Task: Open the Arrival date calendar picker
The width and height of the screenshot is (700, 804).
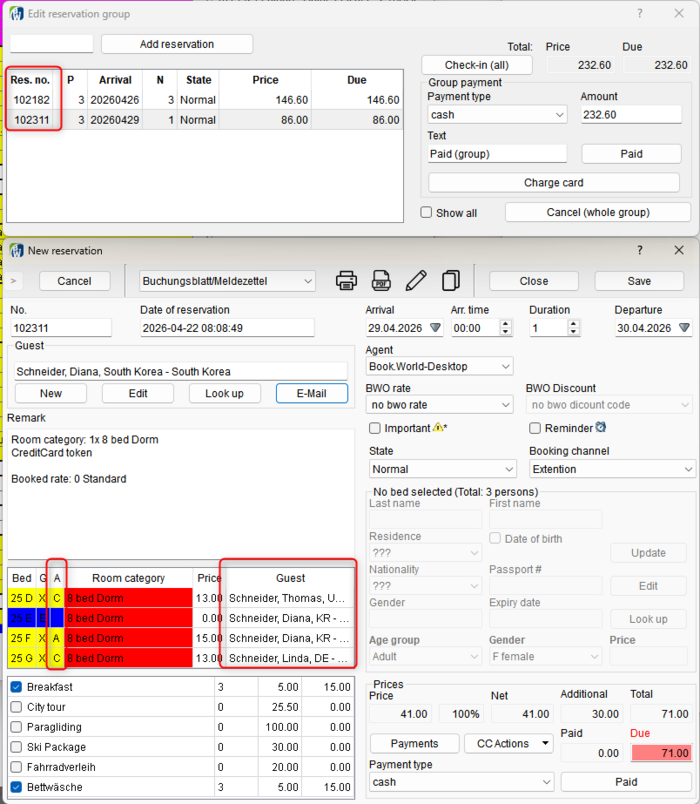Action: [x=435, y=327]
